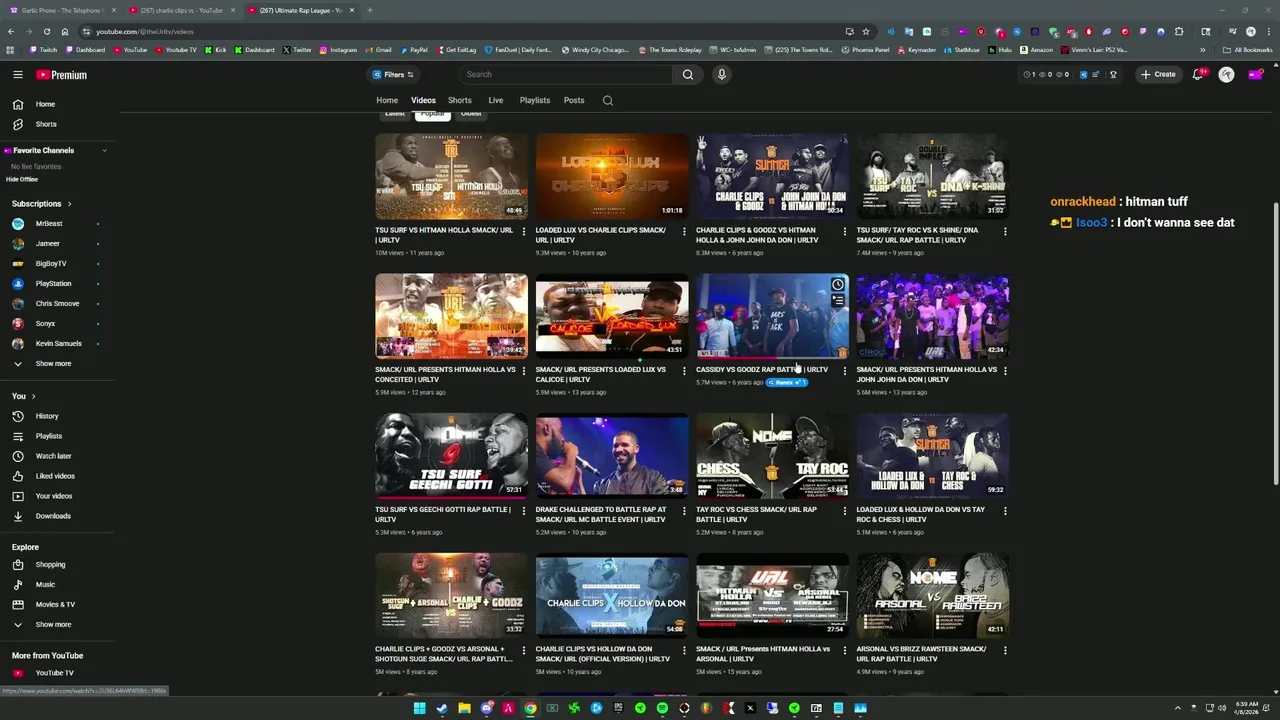Open All Bookmarks folder
This screenshot has width=1280, height=720.
tap(1247, 50)
